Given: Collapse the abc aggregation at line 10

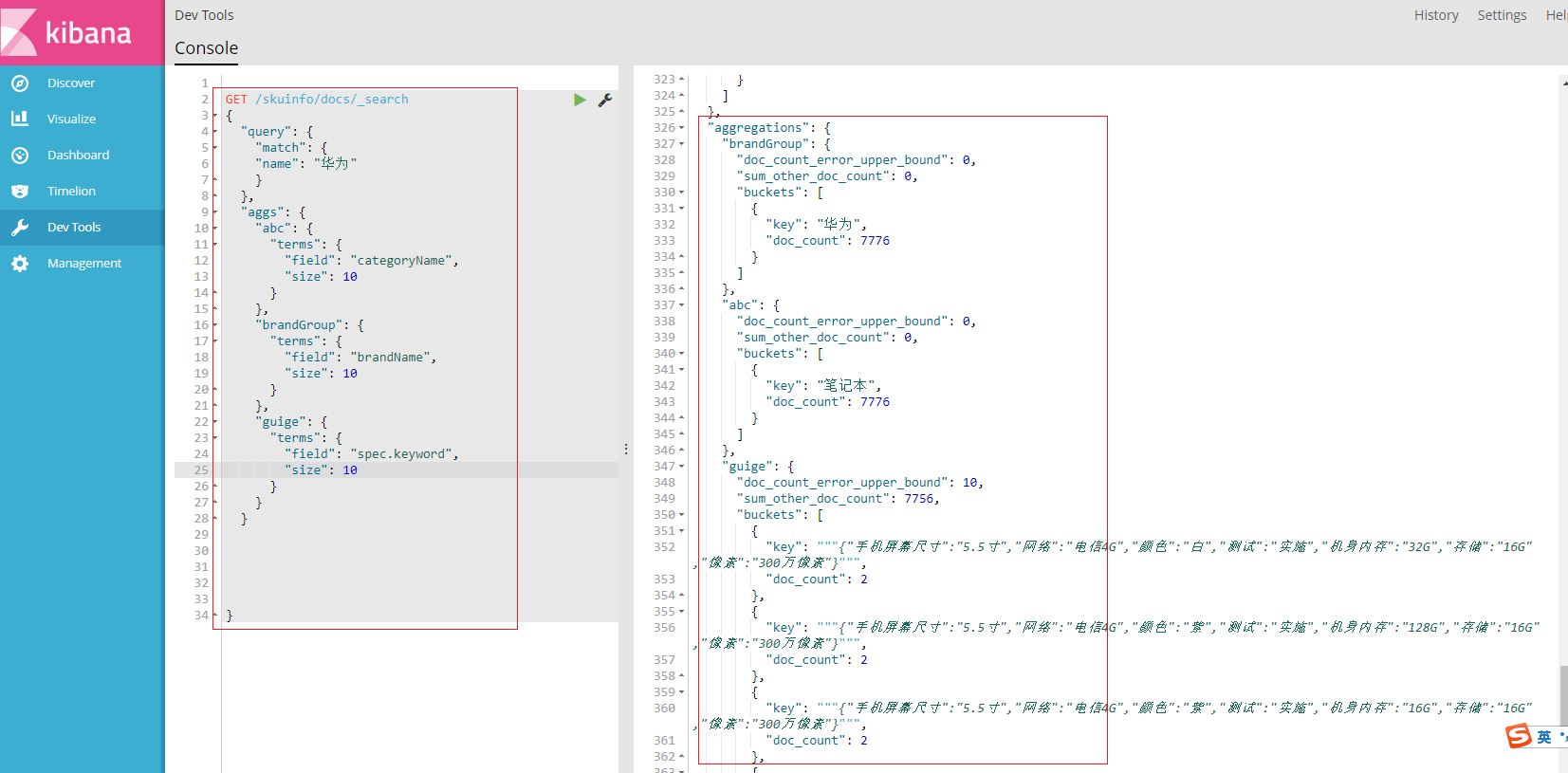Looking at the screenshot, I should point(215,229).
